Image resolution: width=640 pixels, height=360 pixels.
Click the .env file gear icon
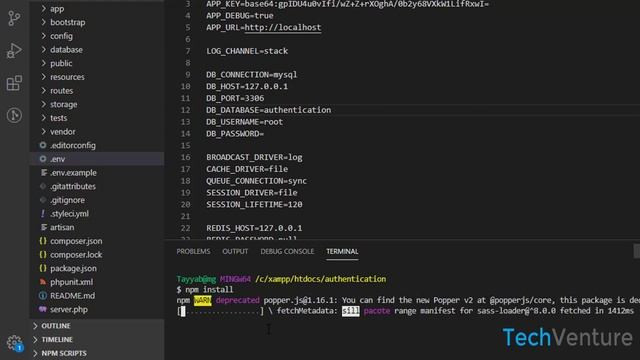coord(43,159)
